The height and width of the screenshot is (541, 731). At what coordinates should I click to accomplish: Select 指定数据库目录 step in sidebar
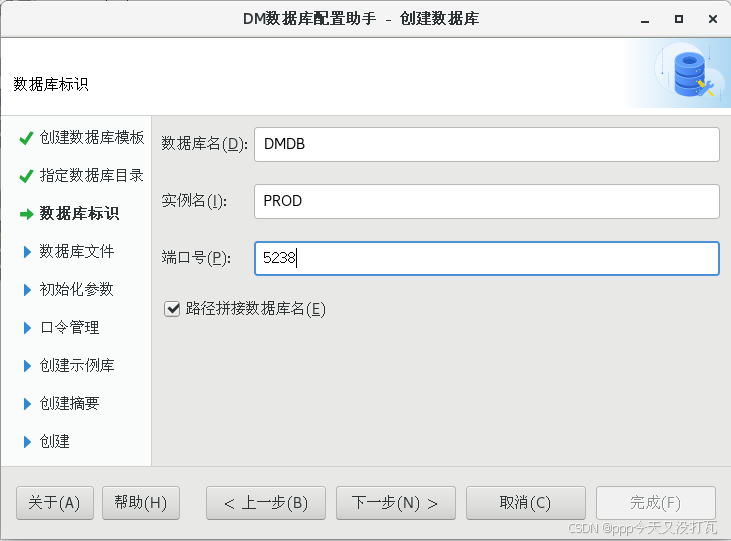pos(91,175)
